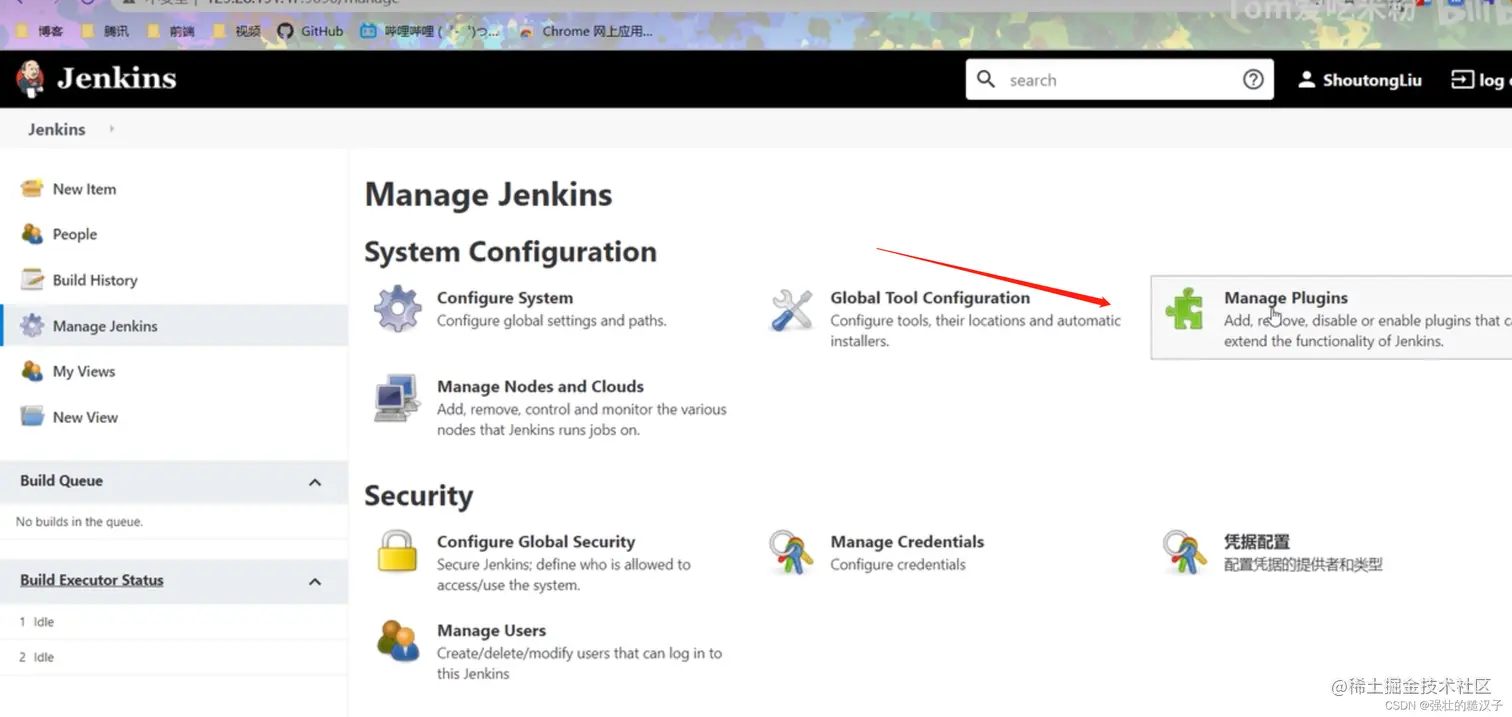Click the Build History notepad icon

pos(32,280)
